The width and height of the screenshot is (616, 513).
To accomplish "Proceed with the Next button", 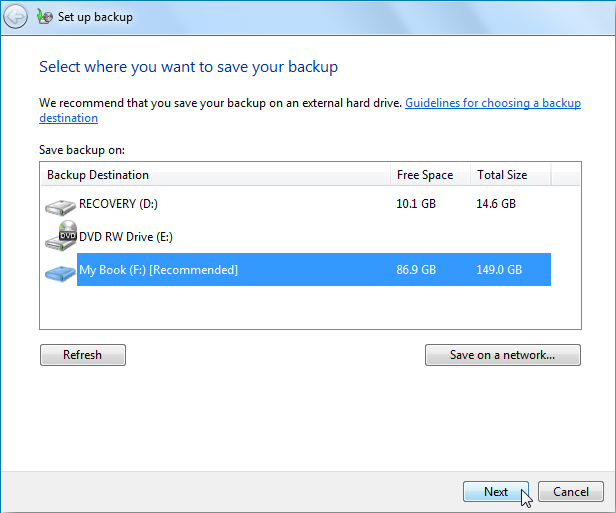I will pyautogui.click(x=496, y=492).
